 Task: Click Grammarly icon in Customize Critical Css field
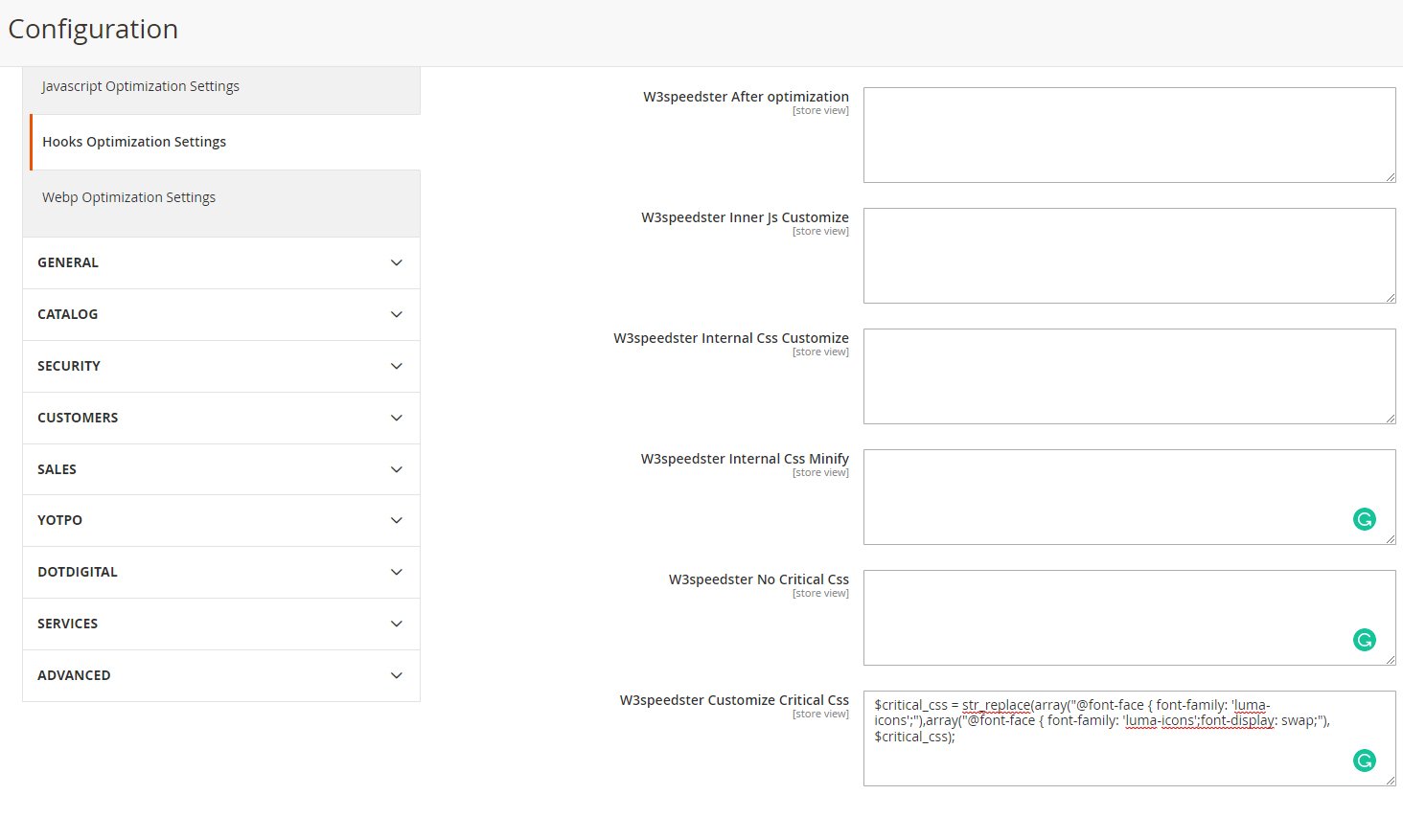coord(1364,761)
